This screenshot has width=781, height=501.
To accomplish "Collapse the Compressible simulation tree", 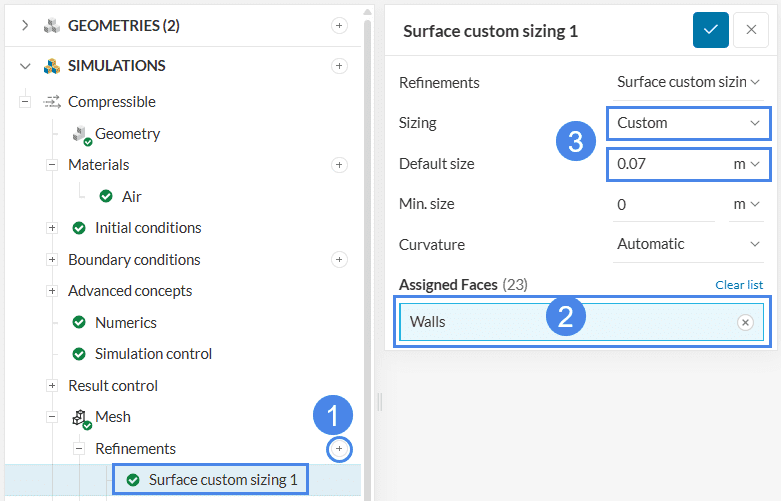I will point(24,102).
